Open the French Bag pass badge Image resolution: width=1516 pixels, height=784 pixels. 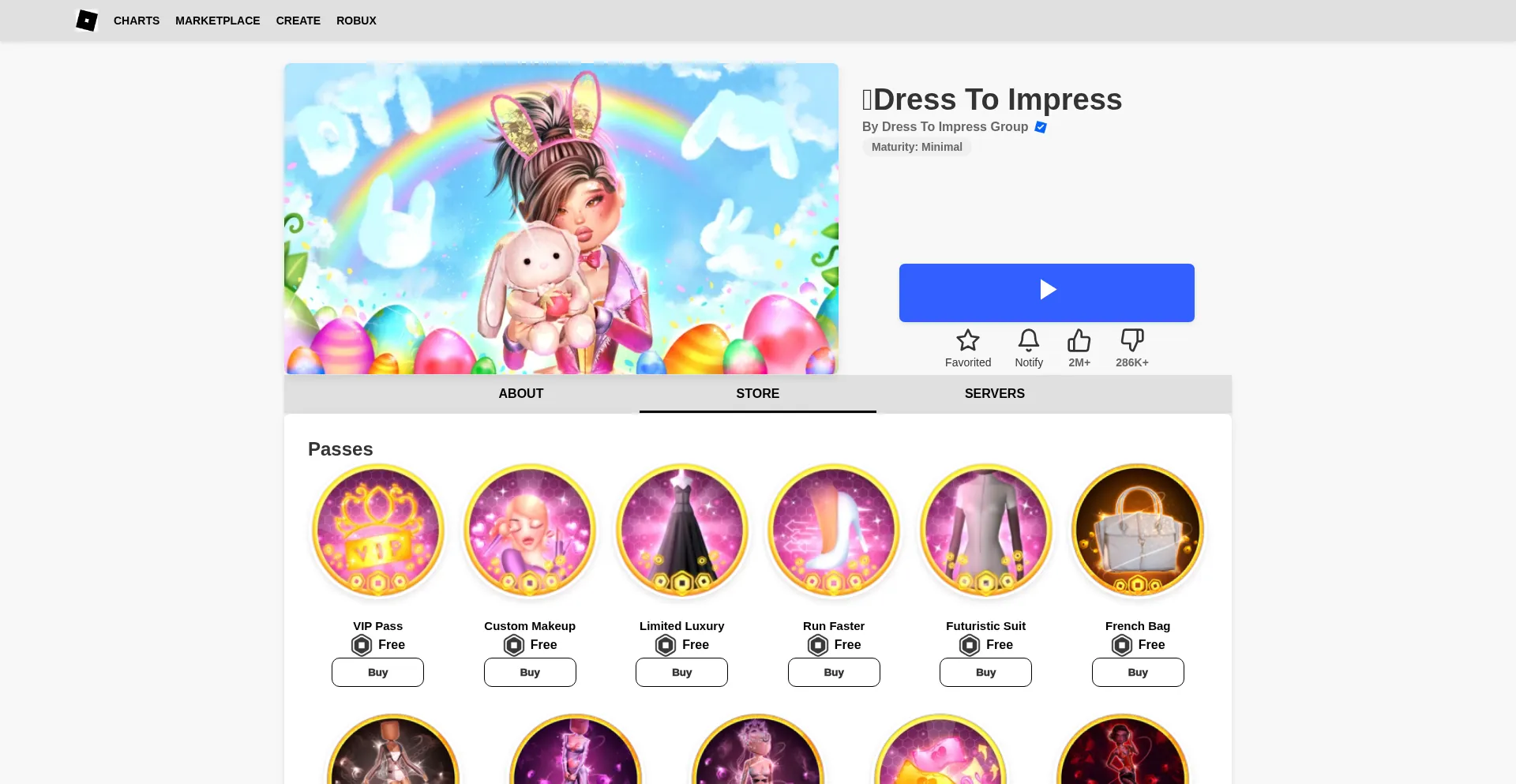1138,530
